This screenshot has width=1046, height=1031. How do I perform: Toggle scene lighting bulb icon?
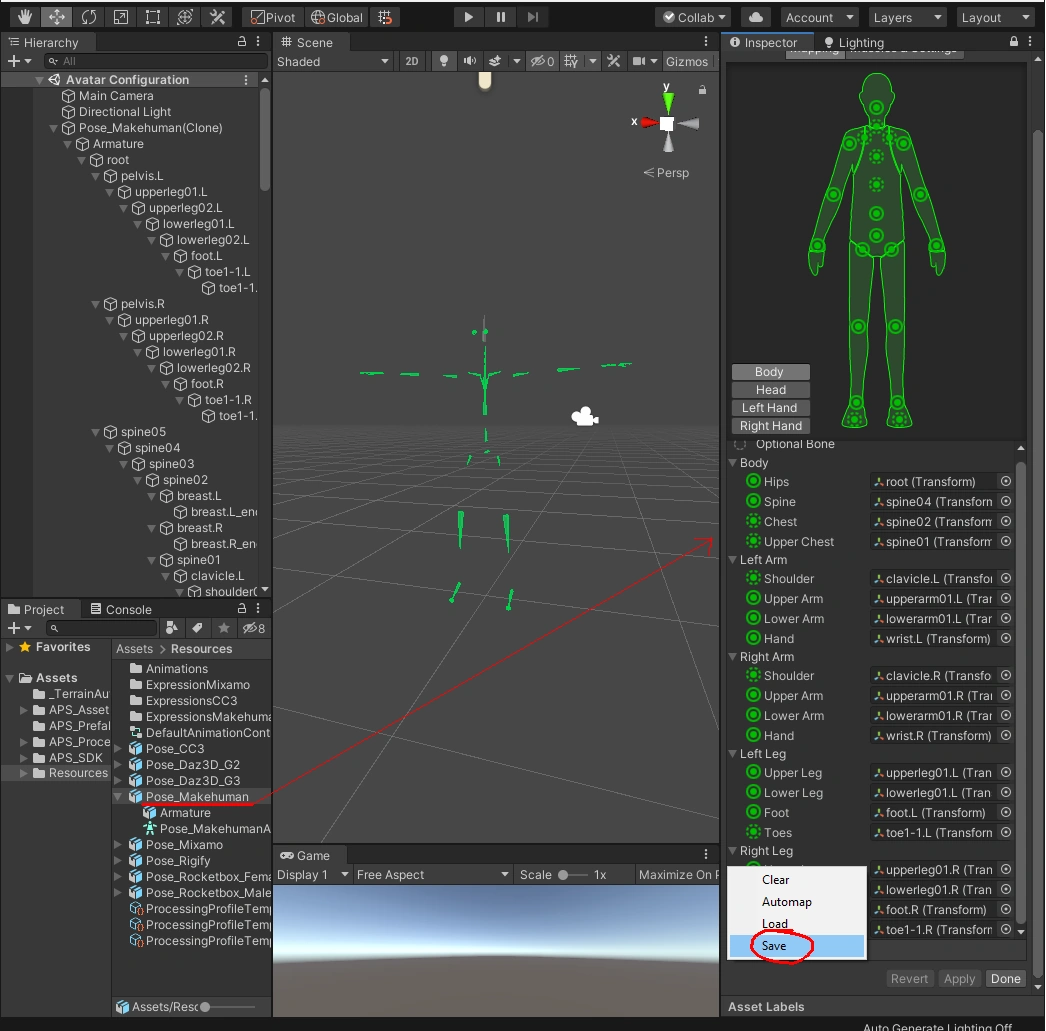pyautogui.click(x=444, y=62)
